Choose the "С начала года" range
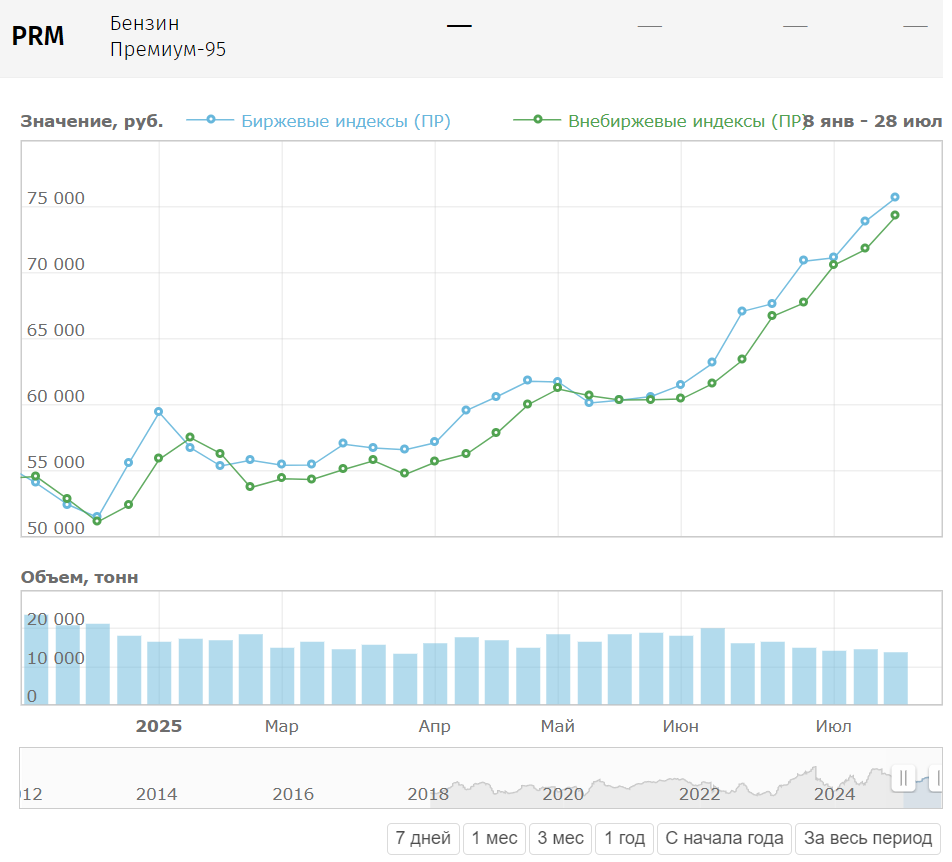The width and height of the screenshot is (952, 862). [724, 838]
